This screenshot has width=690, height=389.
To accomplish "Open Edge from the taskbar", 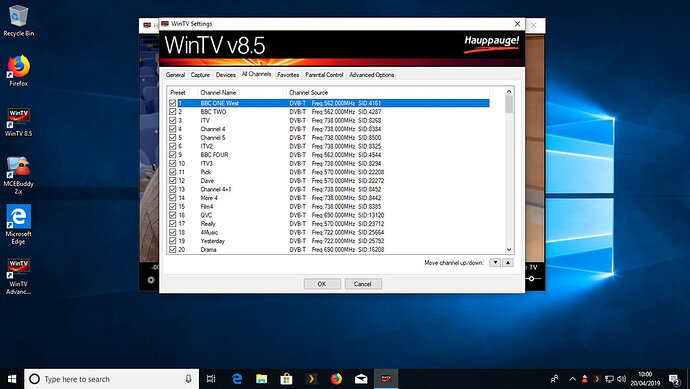I will point(237,379).
